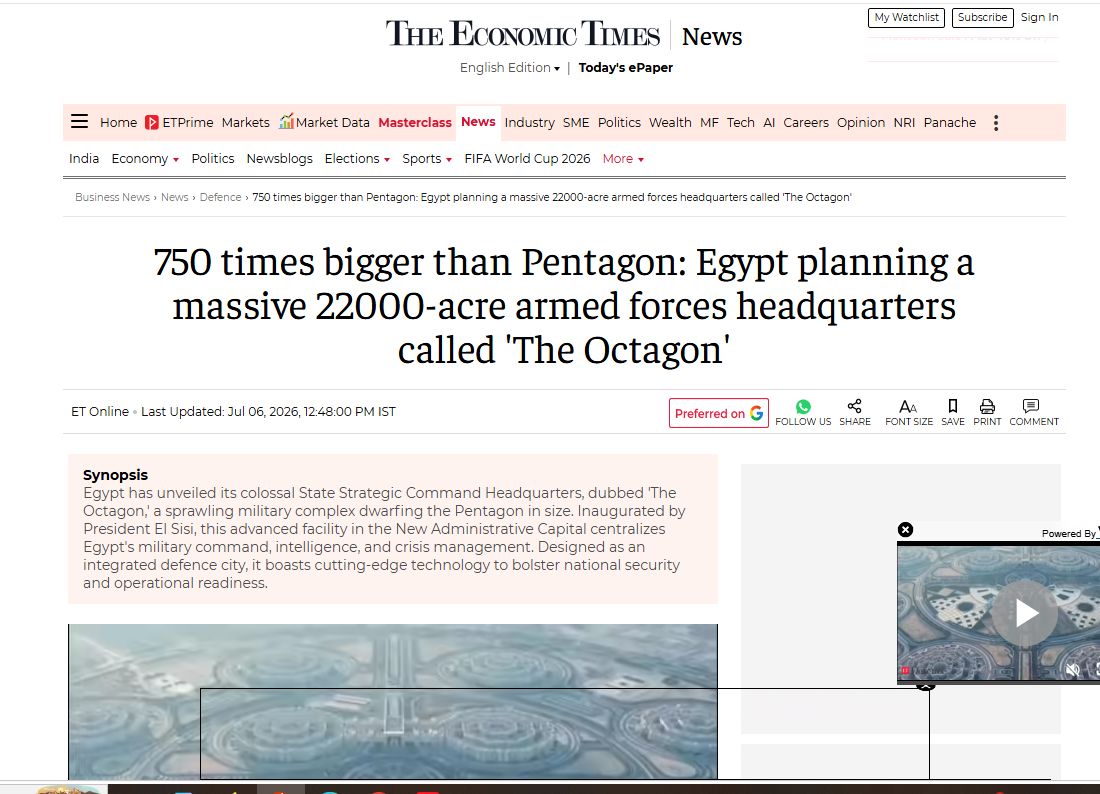The width and height of the screenshot is (1100, 794).
Task: Open the FIFA World Cup 2026 link
Action: coord(528,159)
